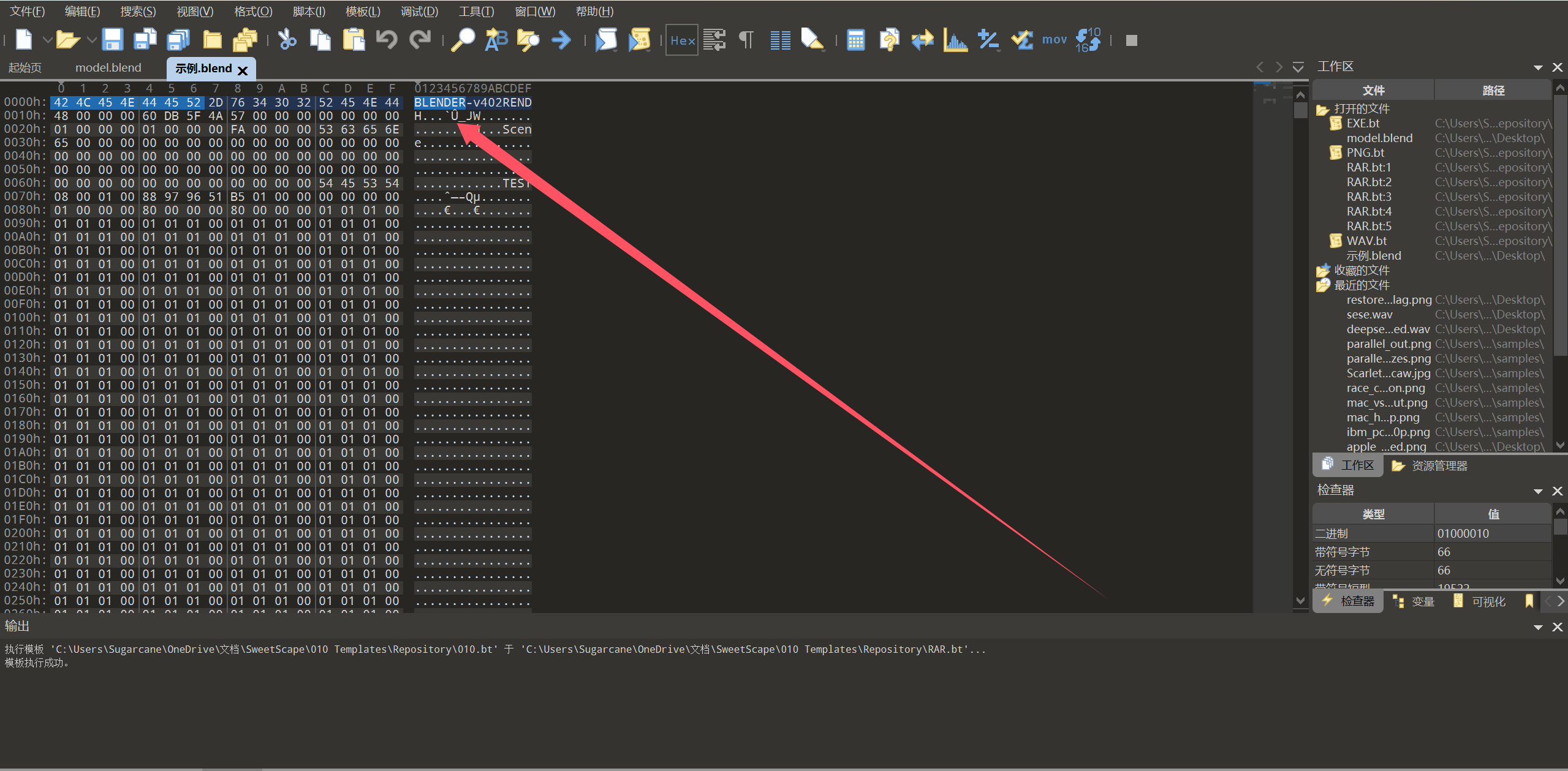
Task: Open the 变量 panel tab
Action: [x=1414, y=601]
